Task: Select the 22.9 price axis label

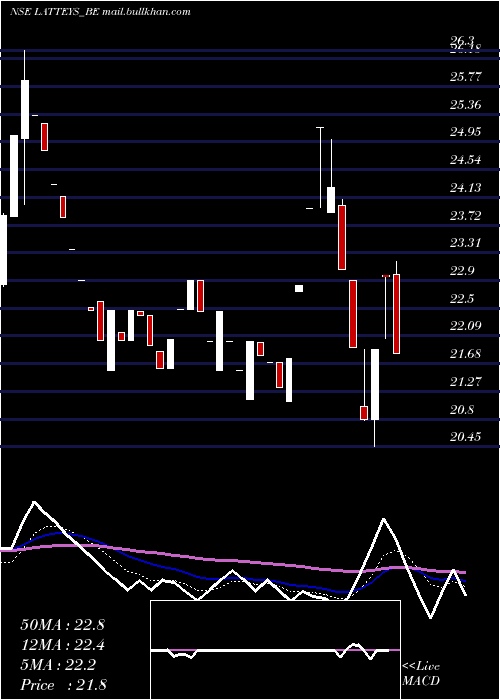Action: click(462, 271)
